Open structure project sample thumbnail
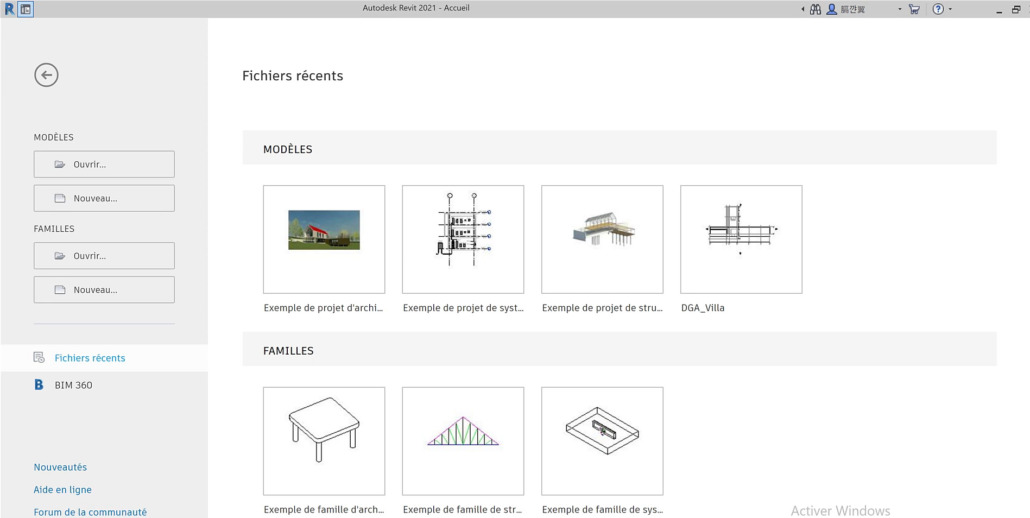1030x518 pixels. (x=602, y=239)
